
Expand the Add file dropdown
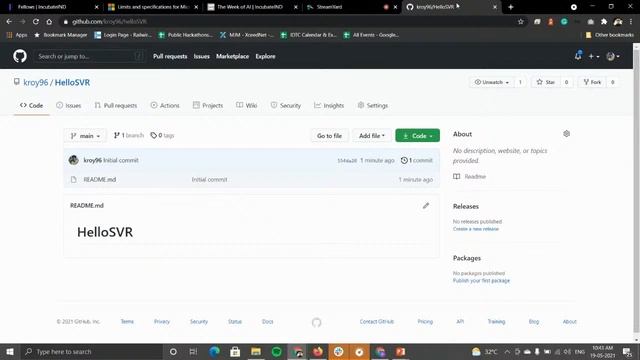pos(371,136)
